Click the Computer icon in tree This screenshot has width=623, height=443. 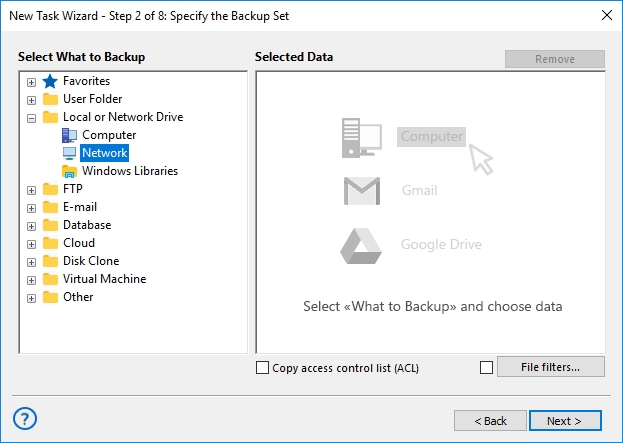pos(69,135)
